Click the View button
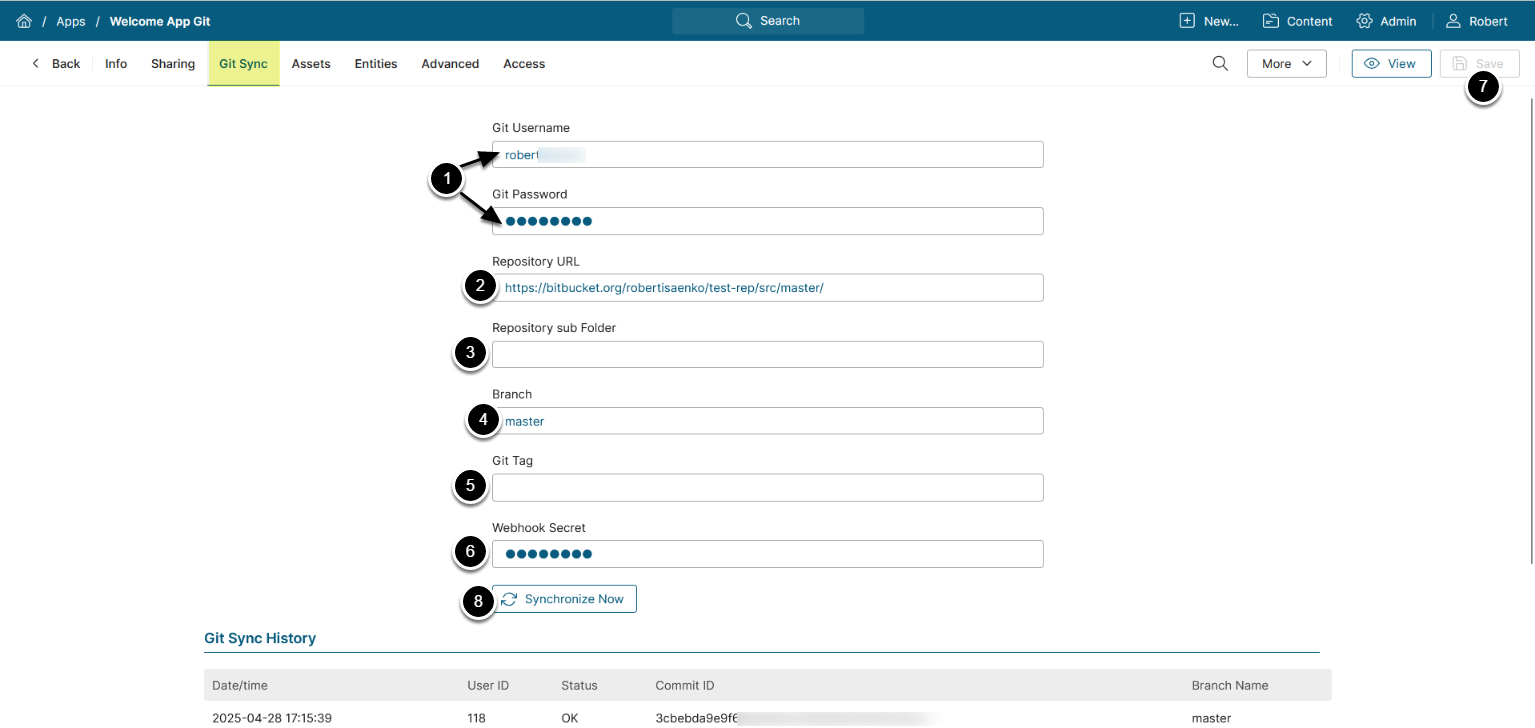 pos(1391,63)
